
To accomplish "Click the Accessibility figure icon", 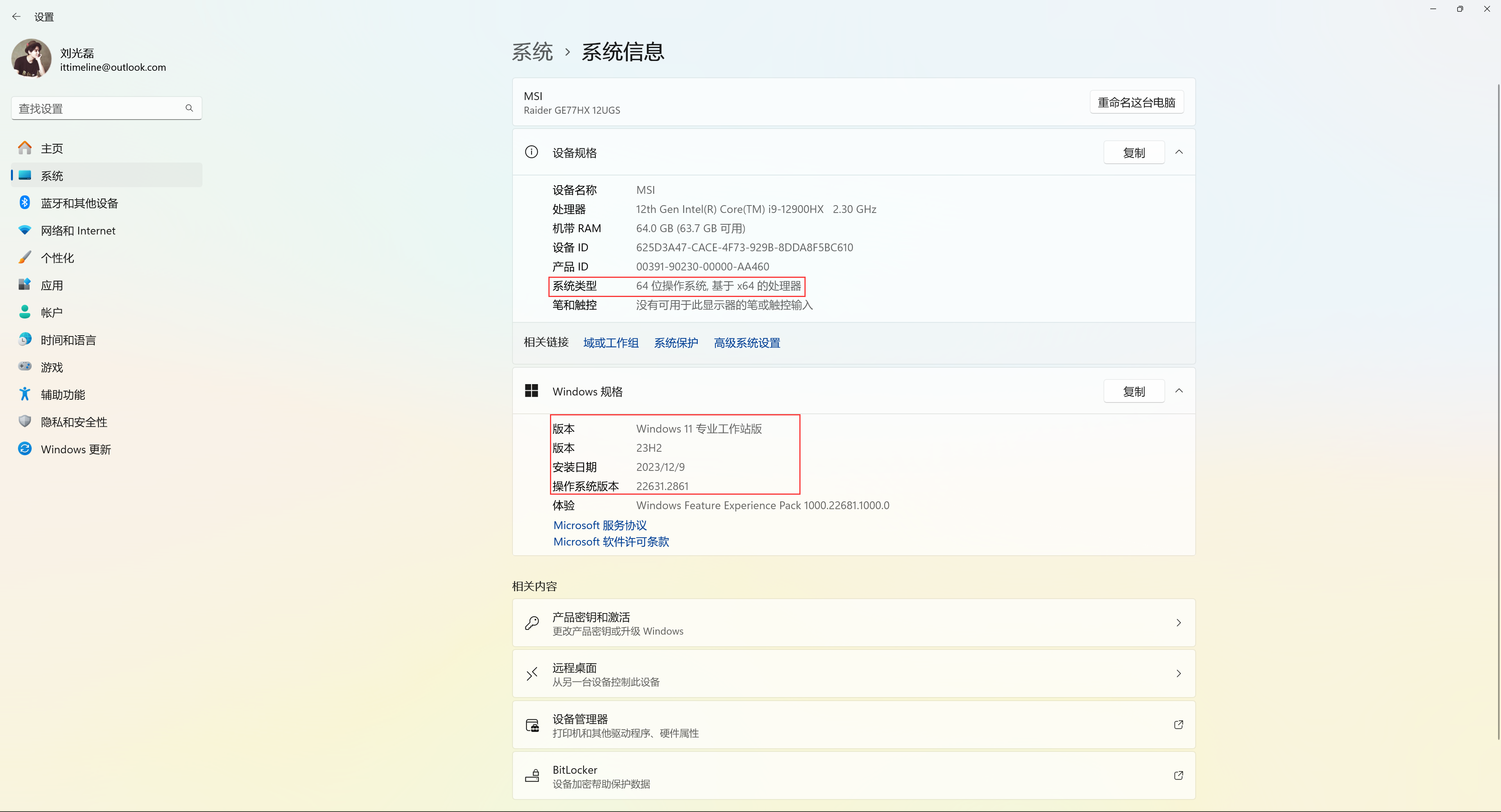I will pos(25,394).
